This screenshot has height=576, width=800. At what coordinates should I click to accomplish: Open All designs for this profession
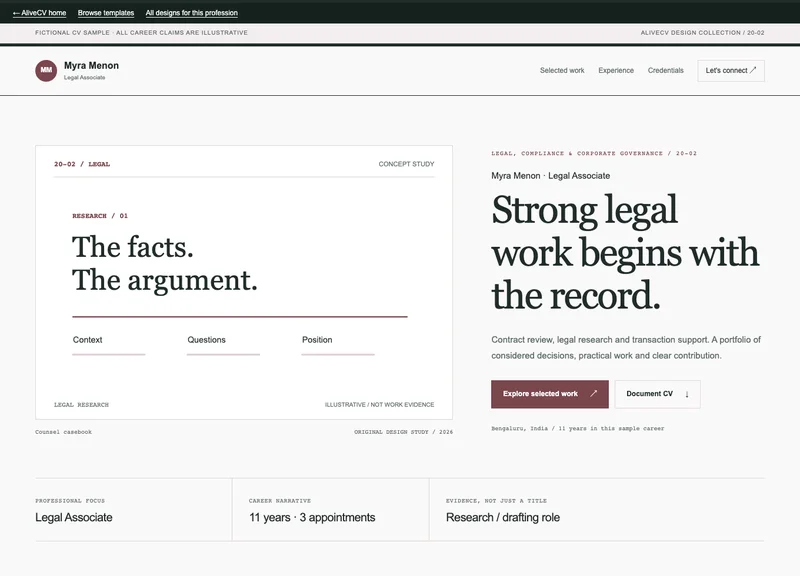191,13
